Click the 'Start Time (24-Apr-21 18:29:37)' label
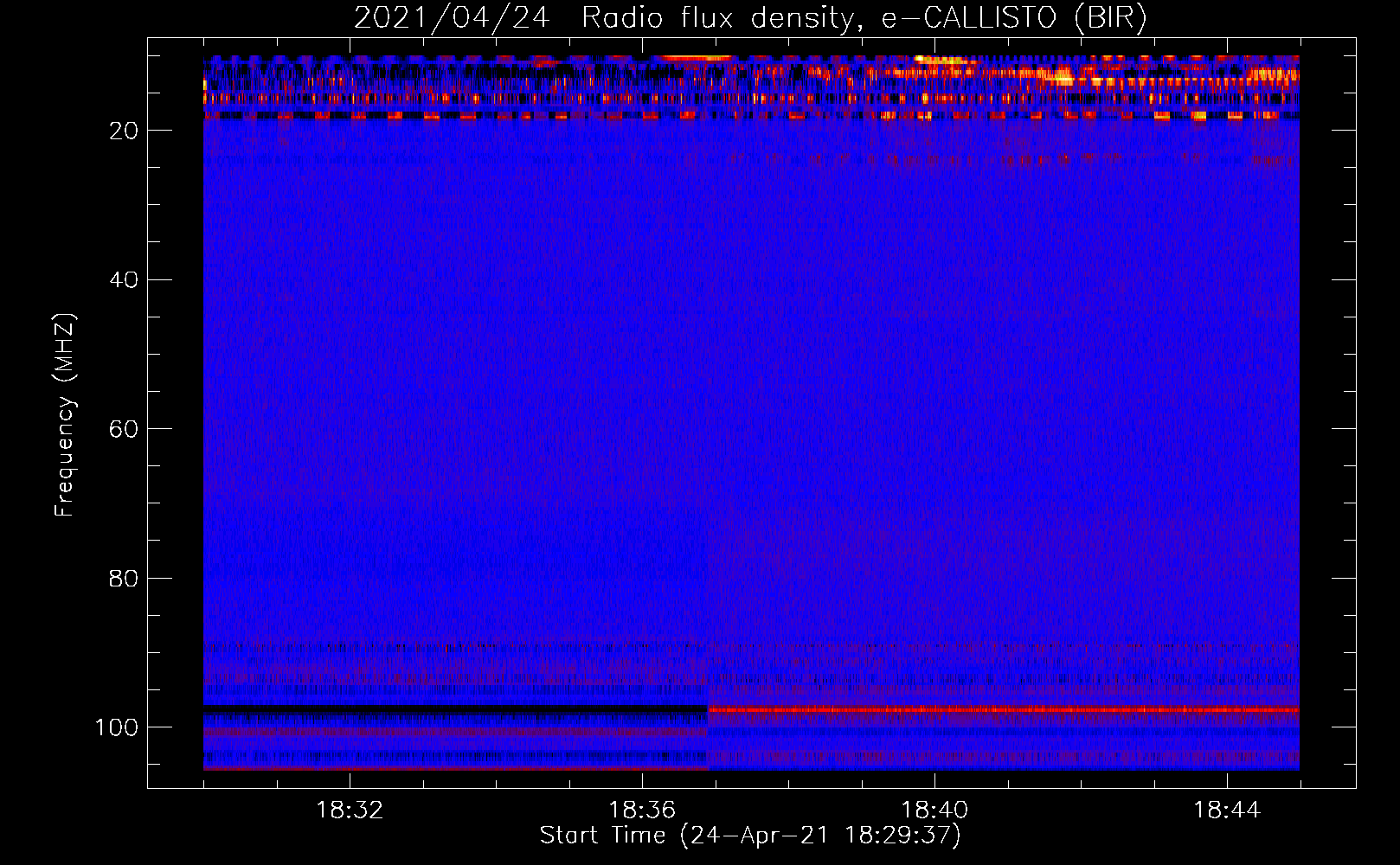The height and width of the screenshot is (865, 1400). point(750,836)
